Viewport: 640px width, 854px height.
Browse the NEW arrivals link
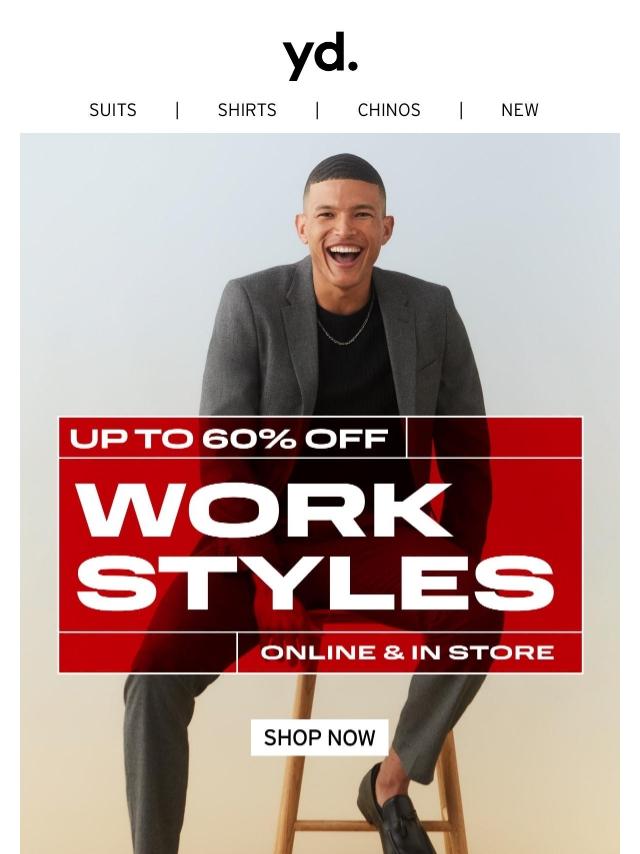click(520, 110)
